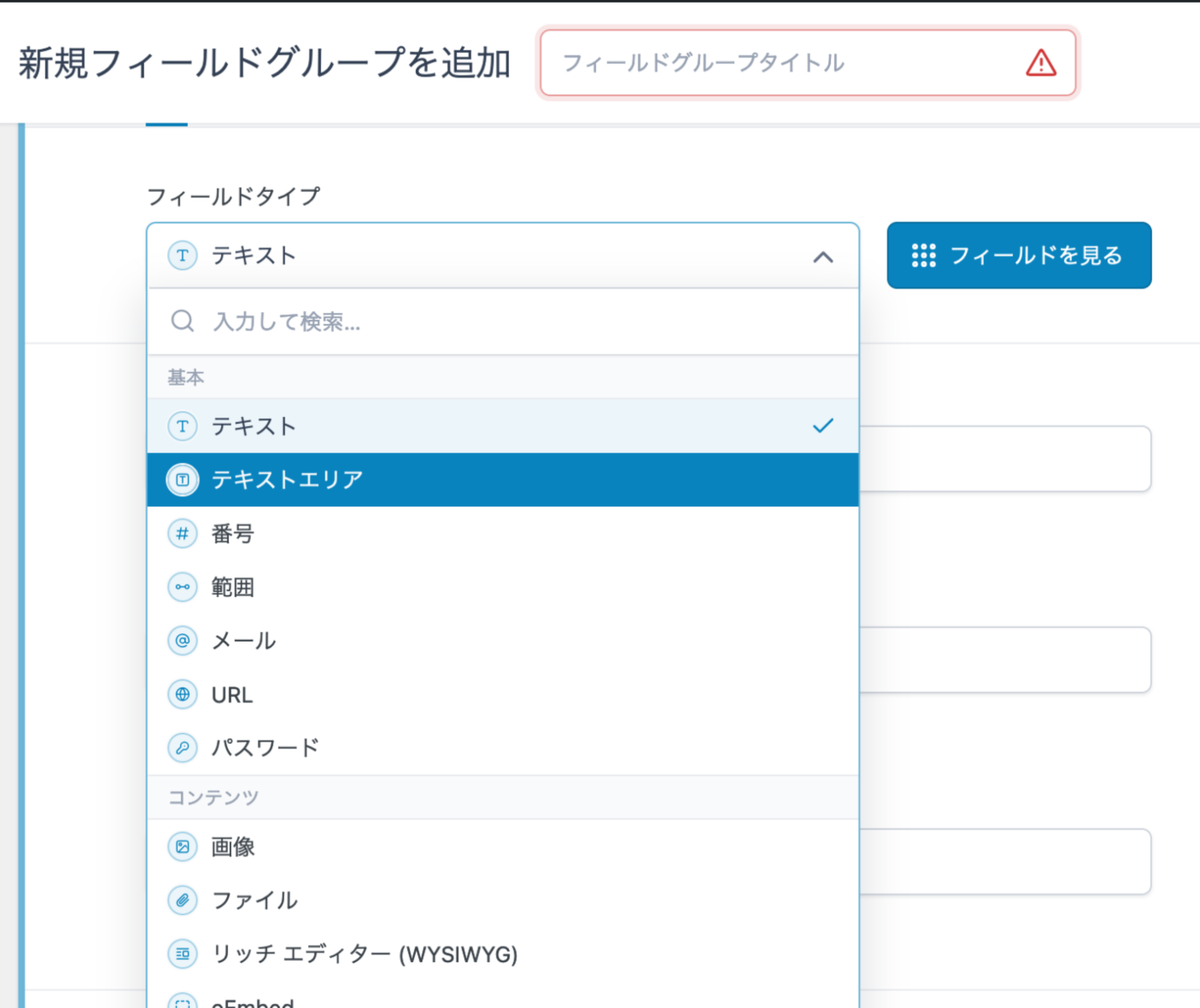1200x1008 pixels.
Task: Click the Range slider icon
Action: [182, 587]
